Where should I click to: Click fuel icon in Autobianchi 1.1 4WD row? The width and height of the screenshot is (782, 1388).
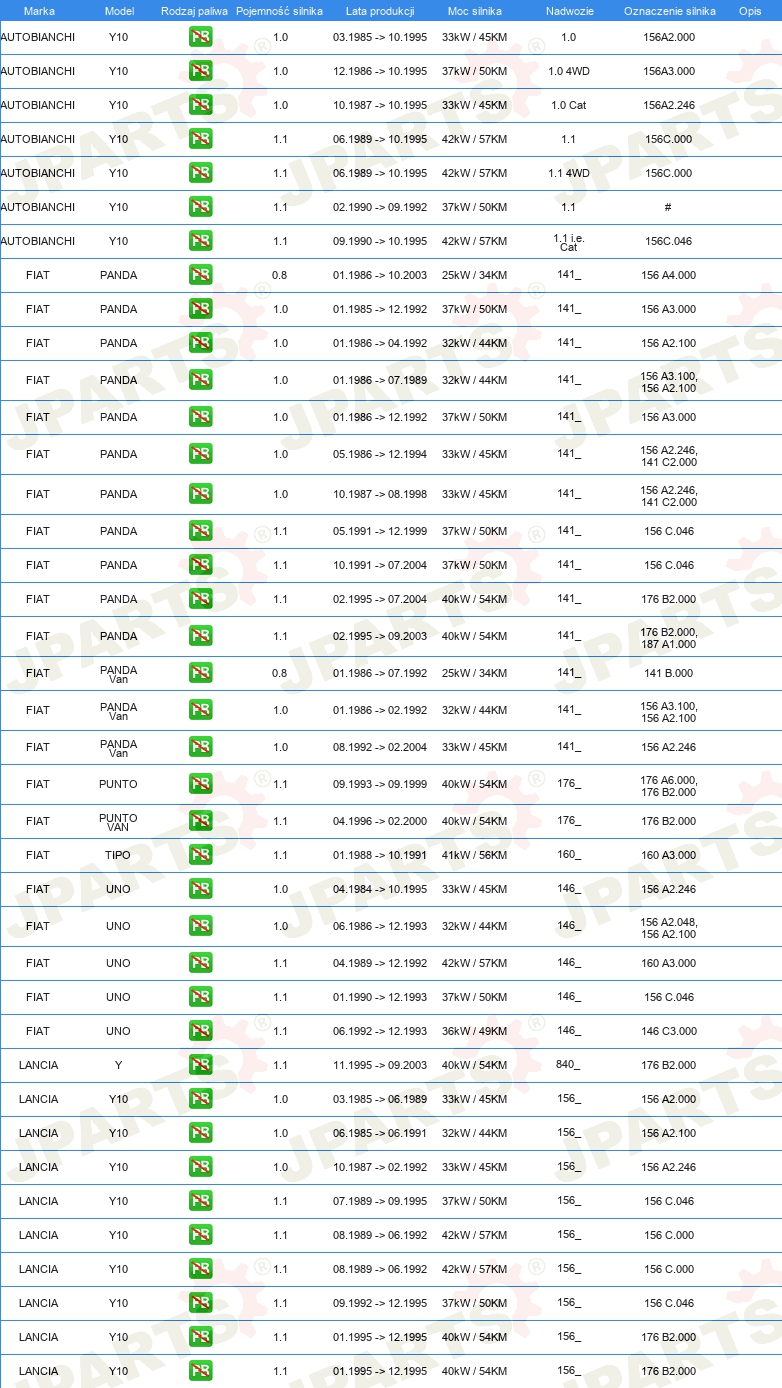(x=200, y=173)
